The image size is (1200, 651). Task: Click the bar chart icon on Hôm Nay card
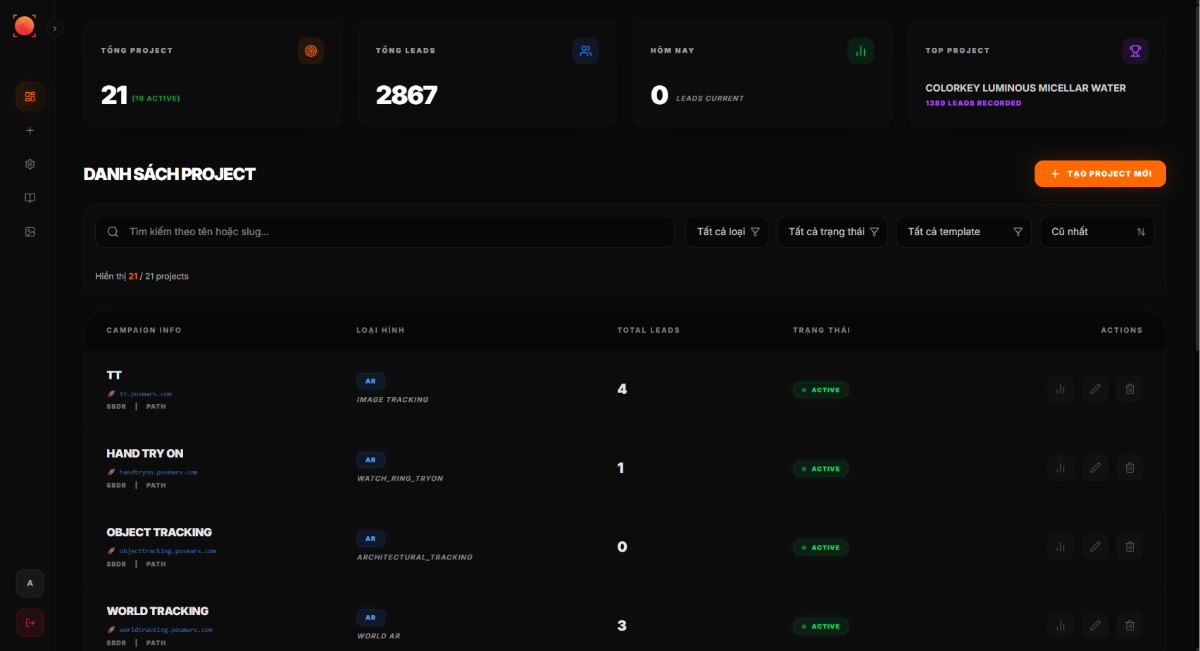[860, 51]
